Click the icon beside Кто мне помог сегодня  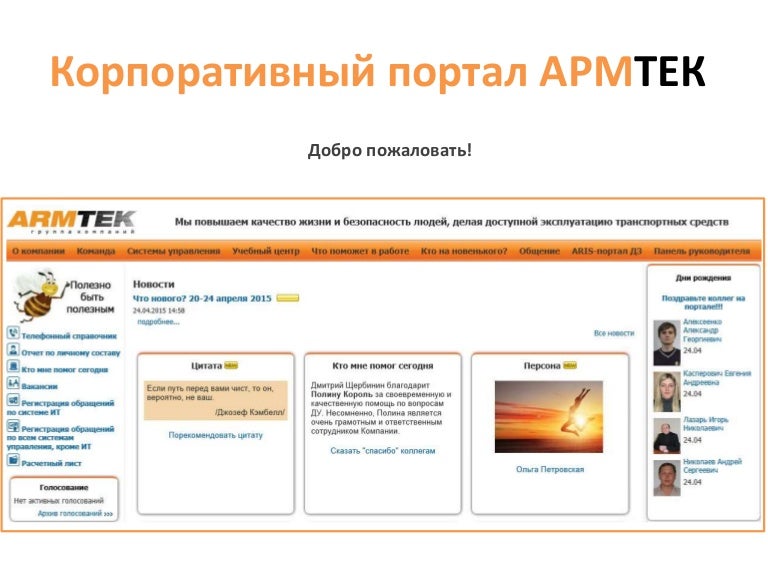pyautogui.click(x=13, y=368)
